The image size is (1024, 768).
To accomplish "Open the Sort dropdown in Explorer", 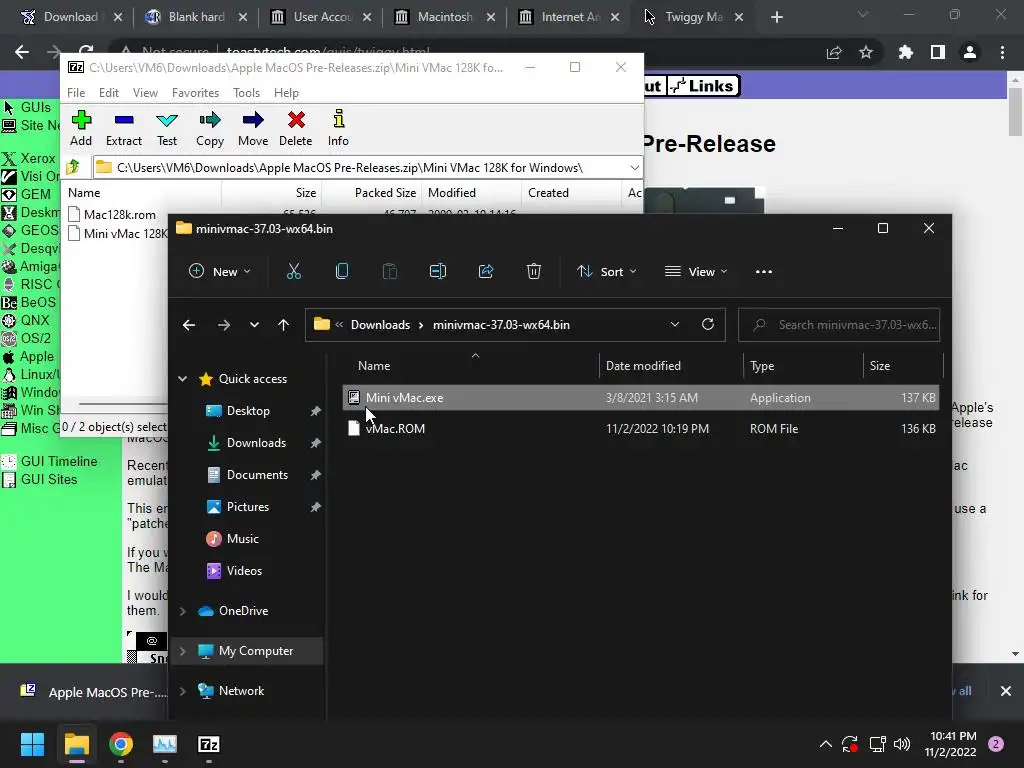I will [607, 272].
